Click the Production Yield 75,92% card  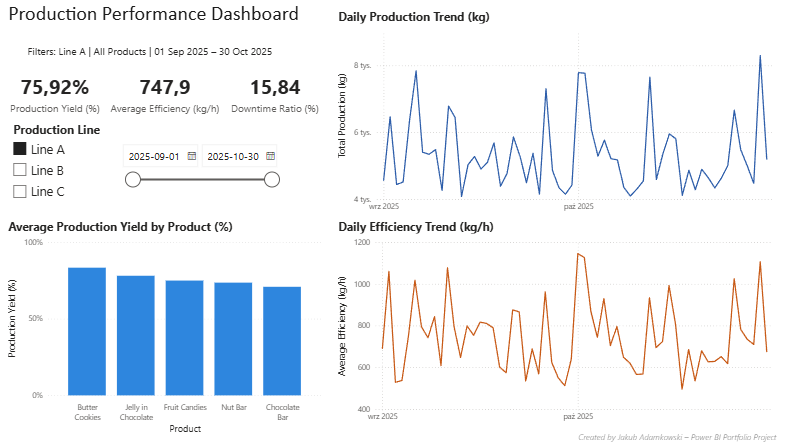55,95
